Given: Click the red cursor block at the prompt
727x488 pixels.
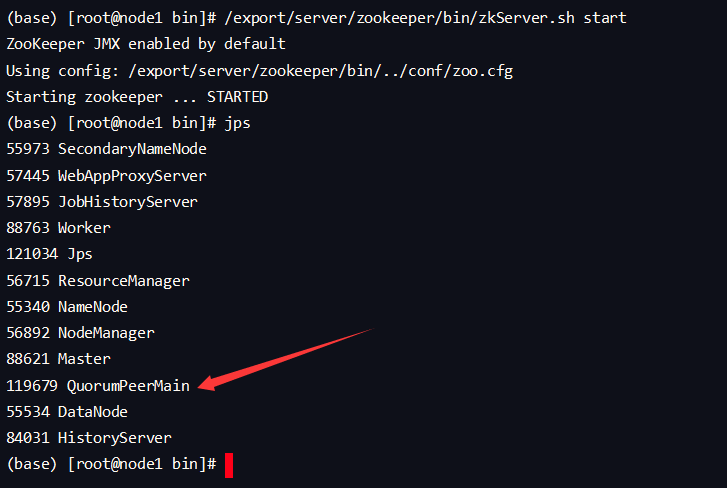Looking at the screenshot, I should [229, 464].
